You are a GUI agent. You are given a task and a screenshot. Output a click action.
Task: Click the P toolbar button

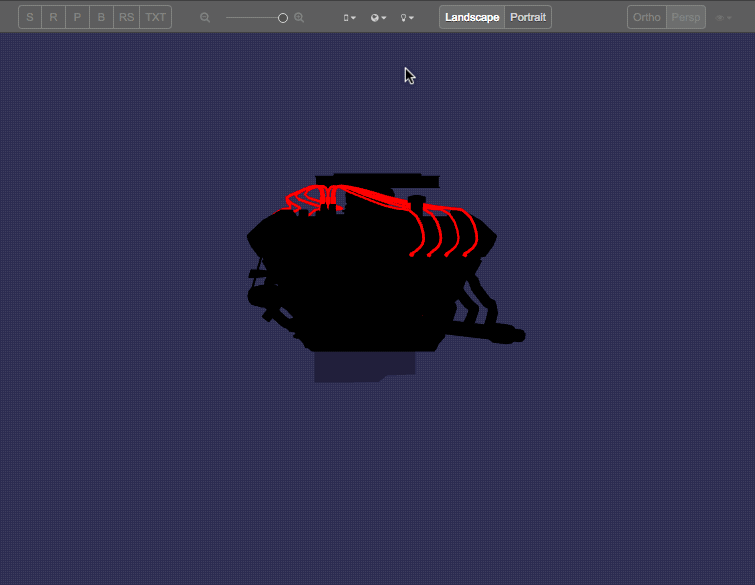click(x=77, y=17)
